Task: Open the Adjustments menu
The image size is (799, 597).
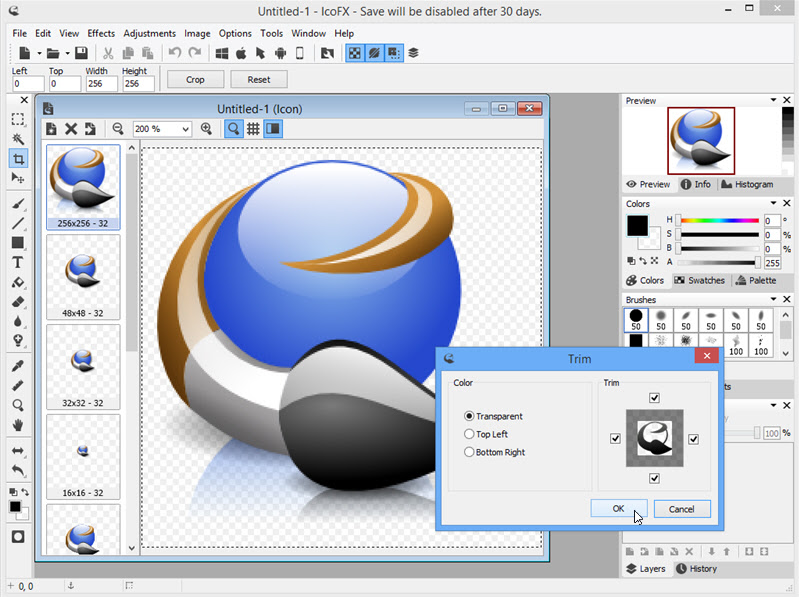Action: [x=149, y=33]
